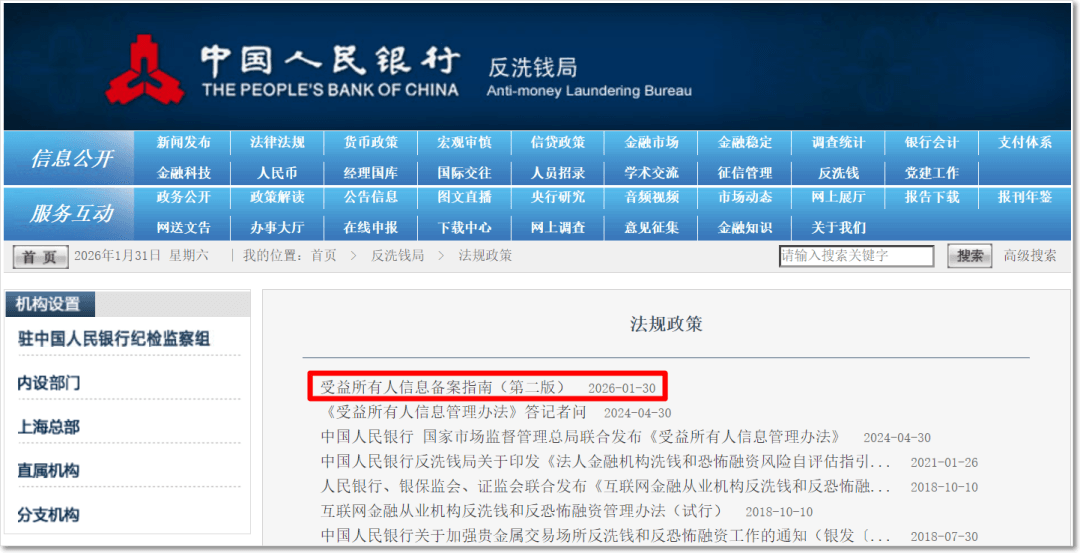
Task: Open 互联网金融从业机构…管理办法（试行） article
Action: click(524, 511)
